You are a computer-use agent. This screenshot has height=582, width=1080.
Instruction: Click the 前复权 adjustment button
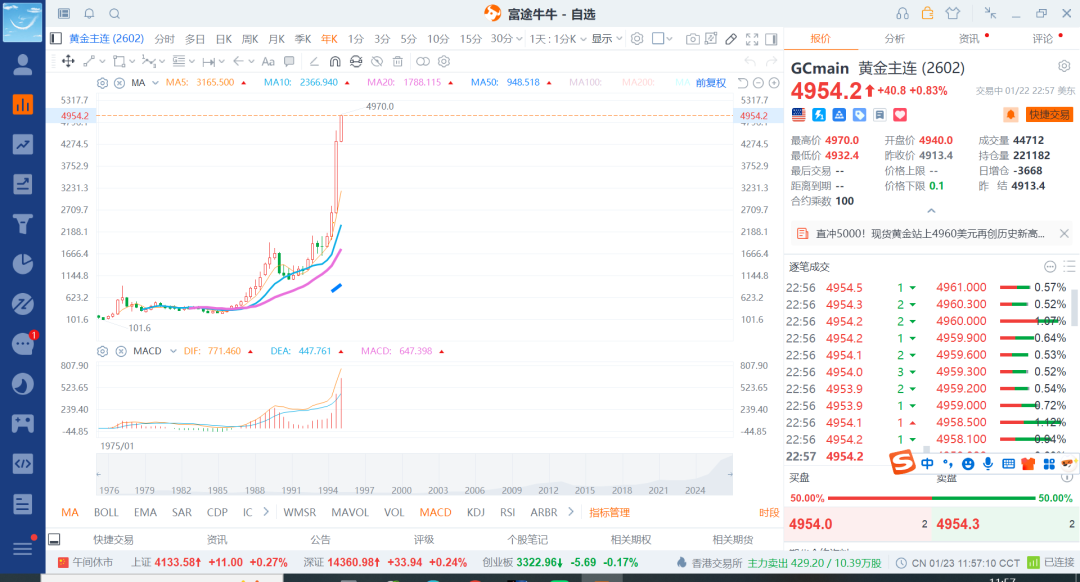pos(711,83)
